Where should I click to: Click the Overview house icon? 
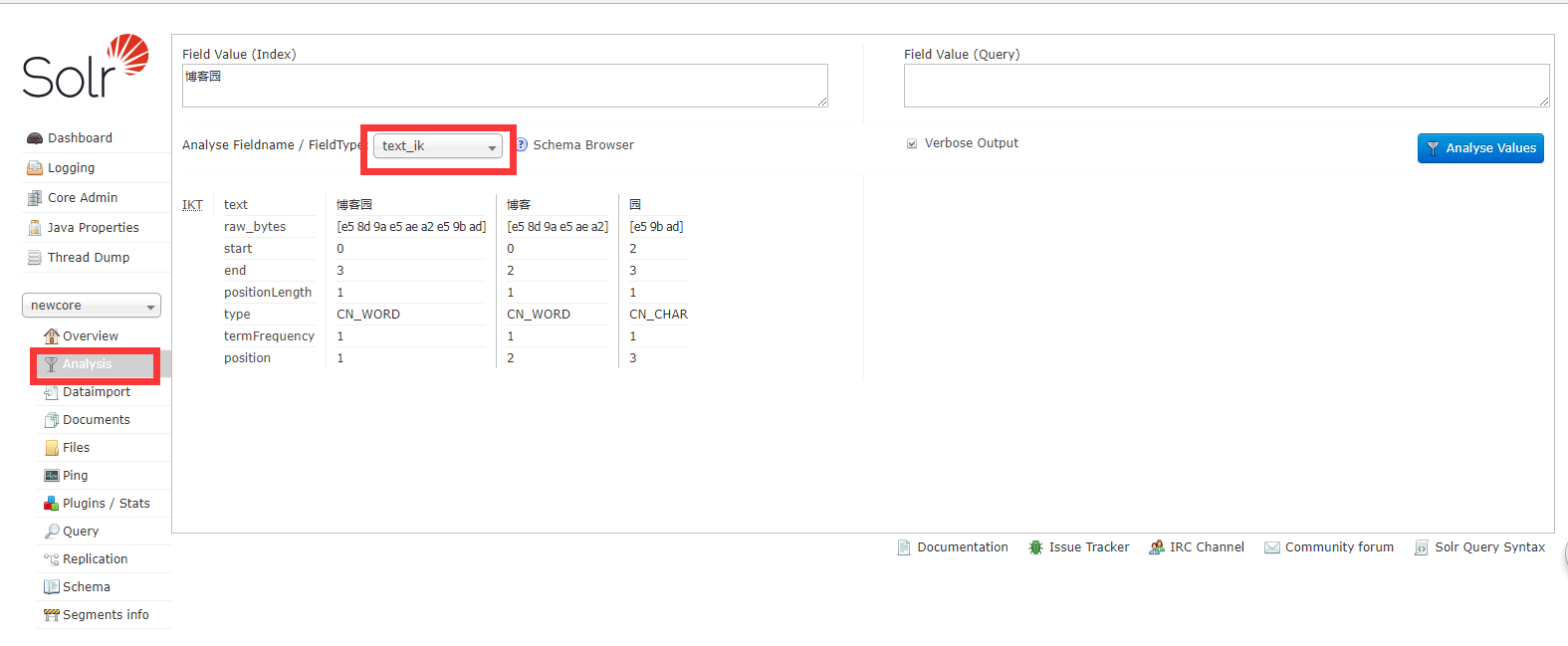coord(52,336)
